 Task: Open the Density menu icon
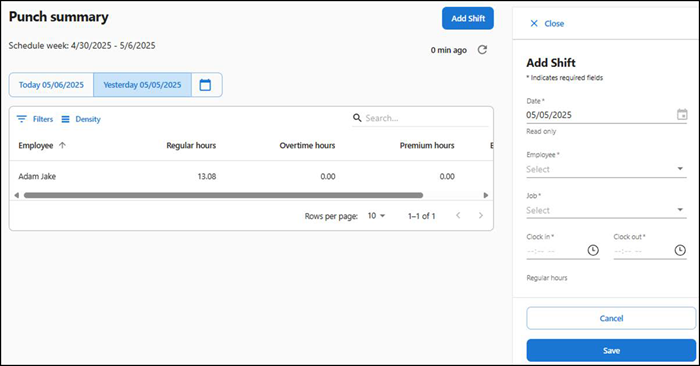[x=66, y=119]
